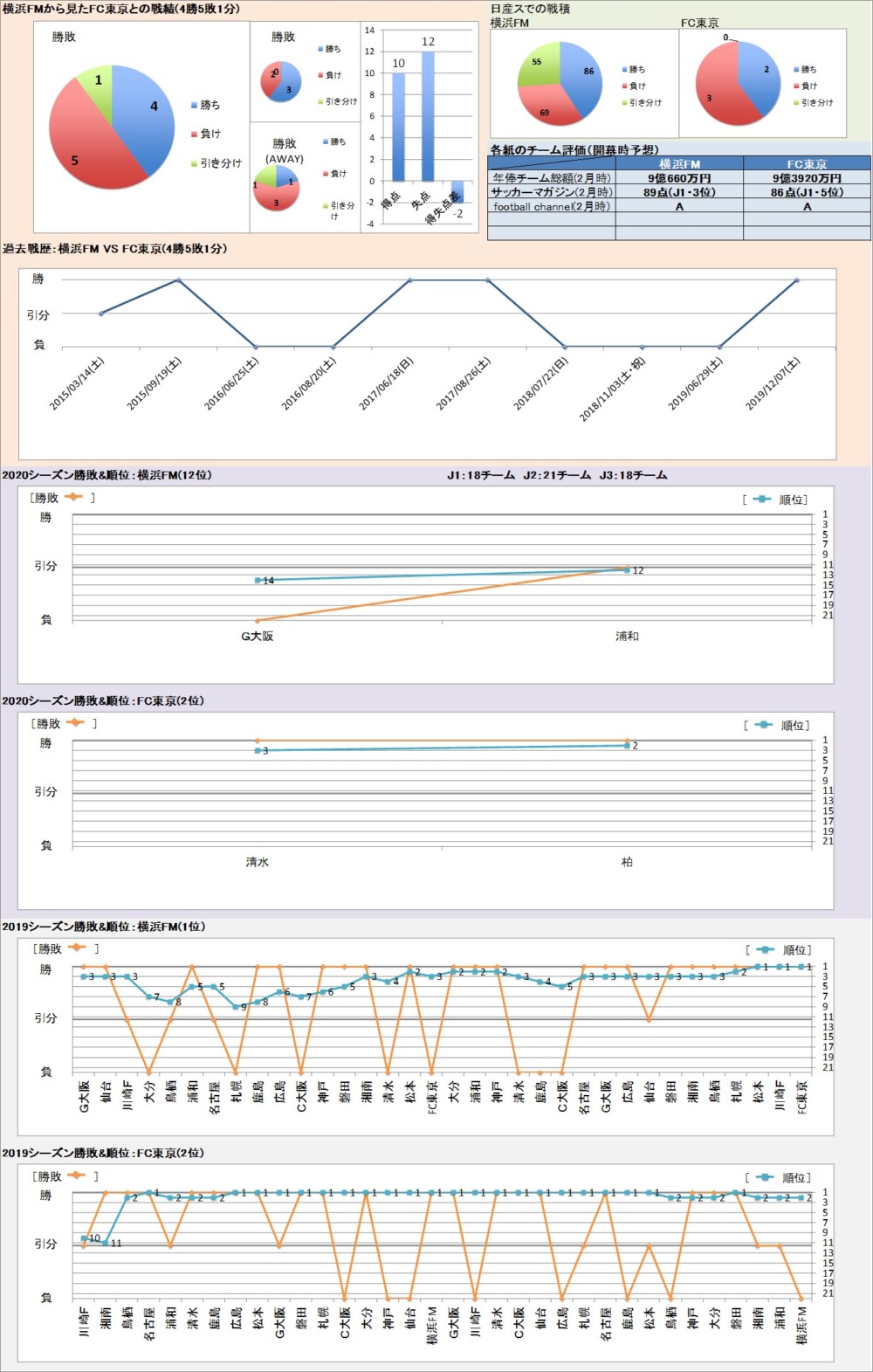873x1372 pixels.
Task: Click the 順位 legend marker in the 2020 横浜FM chart
Action: (x=762, y=500)
